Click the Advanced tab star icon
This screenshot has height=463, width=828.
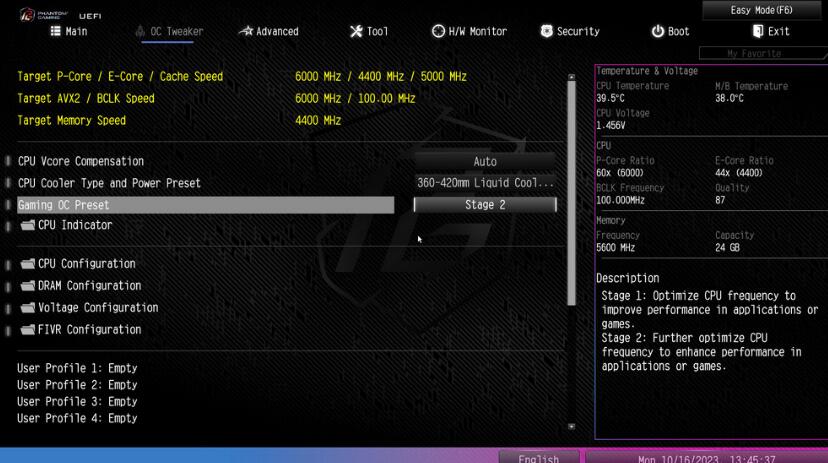point(246,31)
